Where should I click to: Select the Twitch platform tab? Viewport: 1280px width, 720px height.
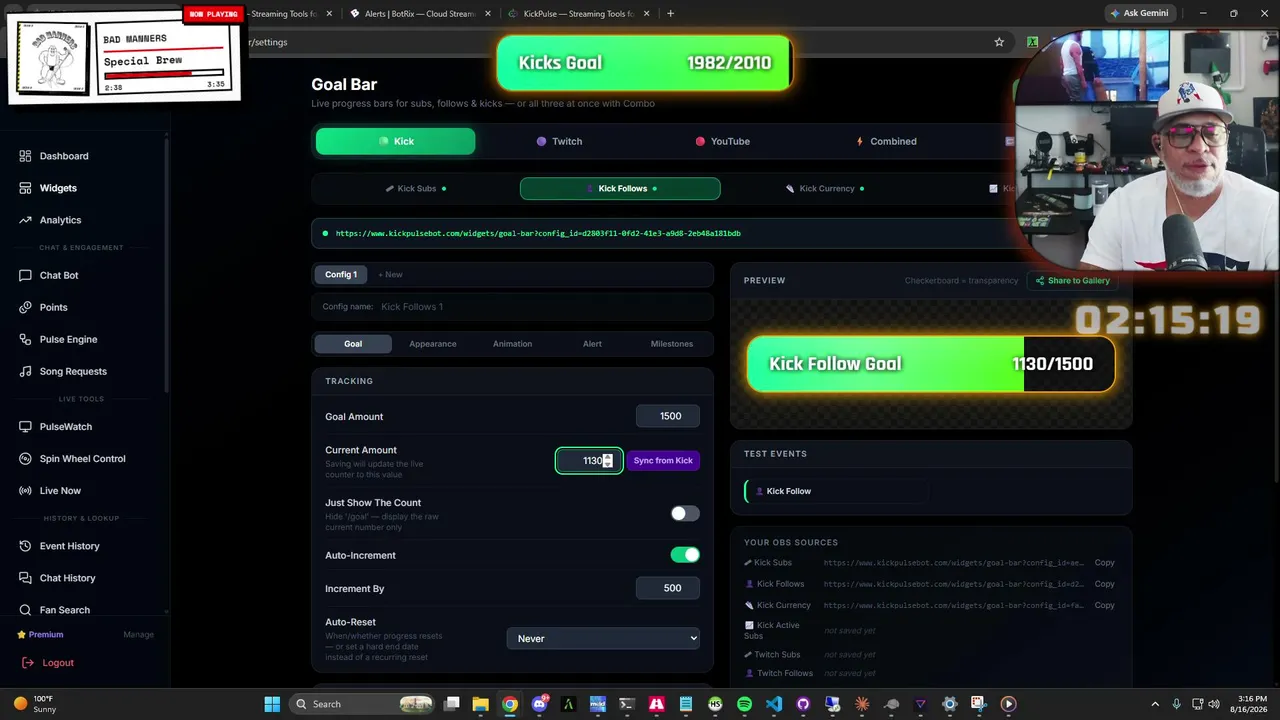[x=559, y=141]
